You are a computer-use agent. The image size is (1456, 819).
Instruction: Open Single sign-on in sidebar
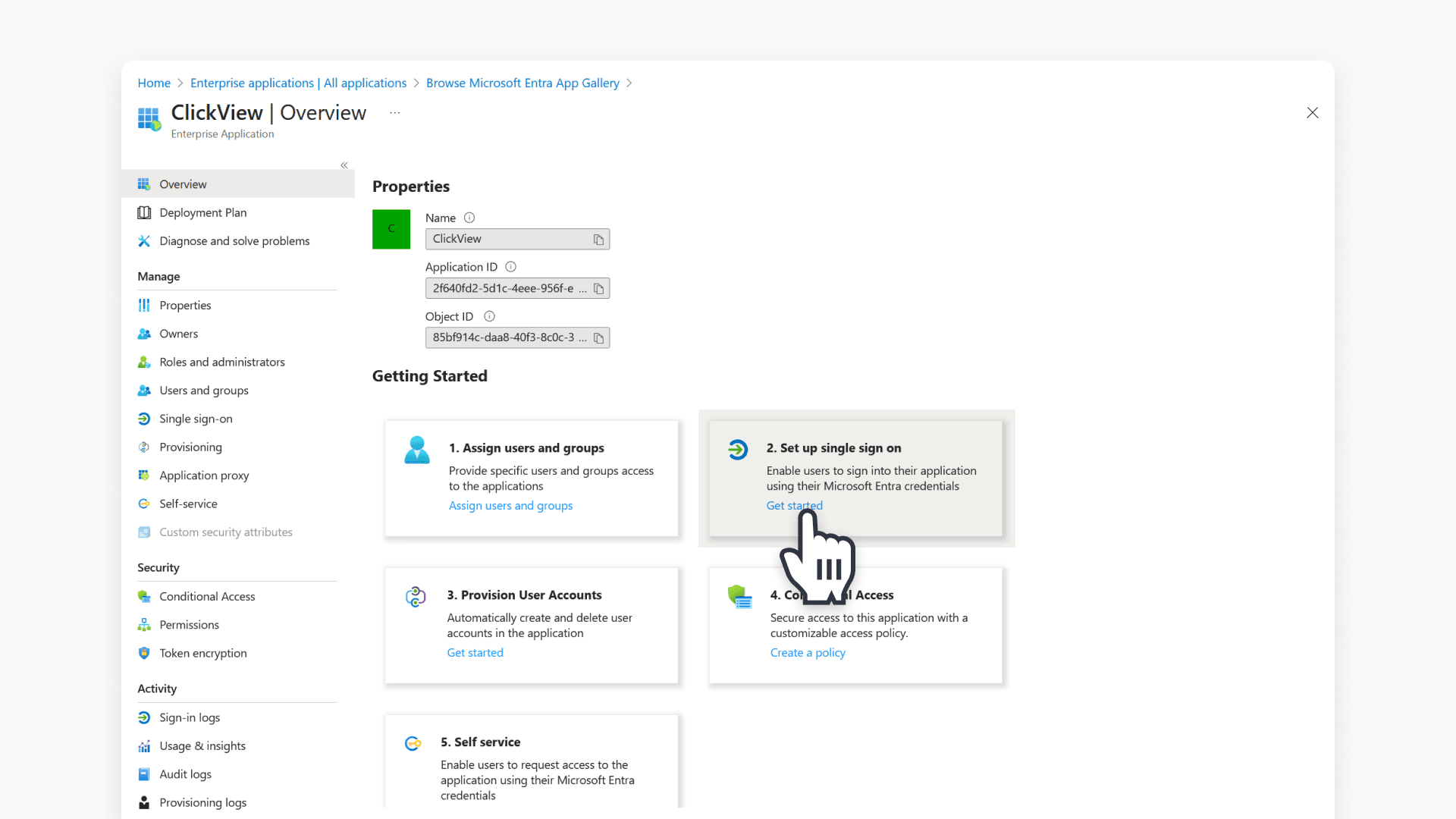click(196, 419)
